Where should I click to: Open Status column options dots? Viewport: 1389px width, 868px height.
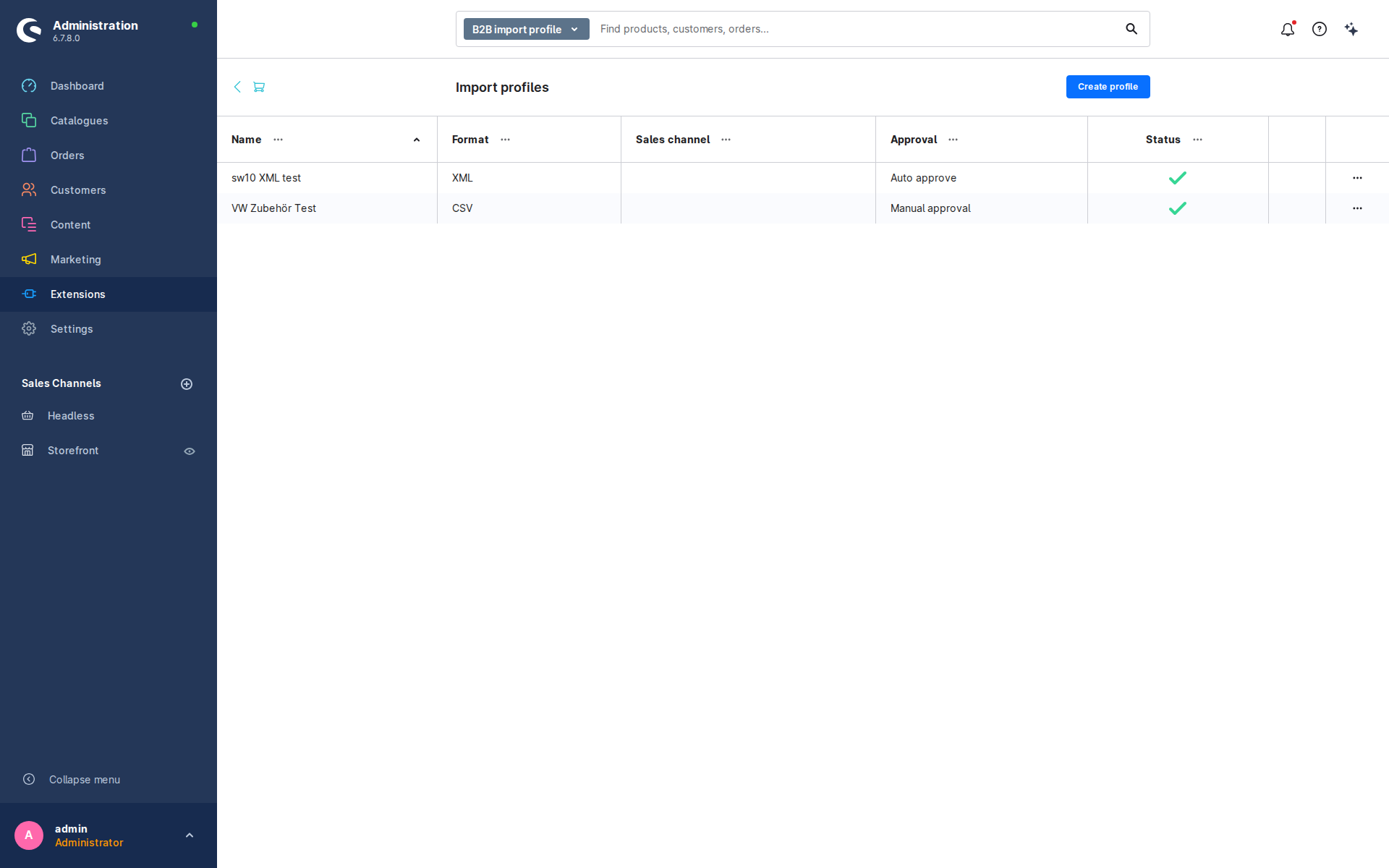(x=1198, y=140)
